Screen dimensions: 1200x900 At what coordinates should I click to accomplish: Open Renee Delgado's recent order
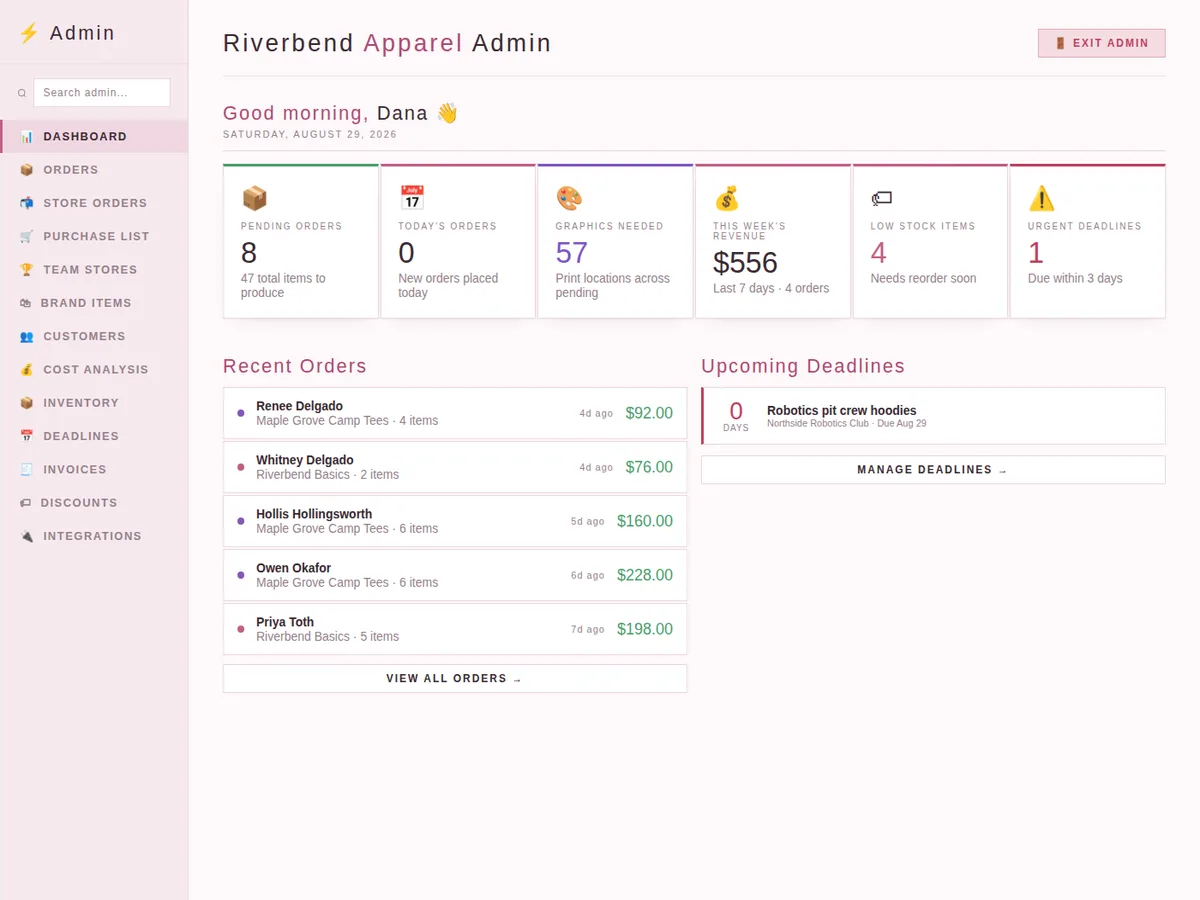point(455,413)
